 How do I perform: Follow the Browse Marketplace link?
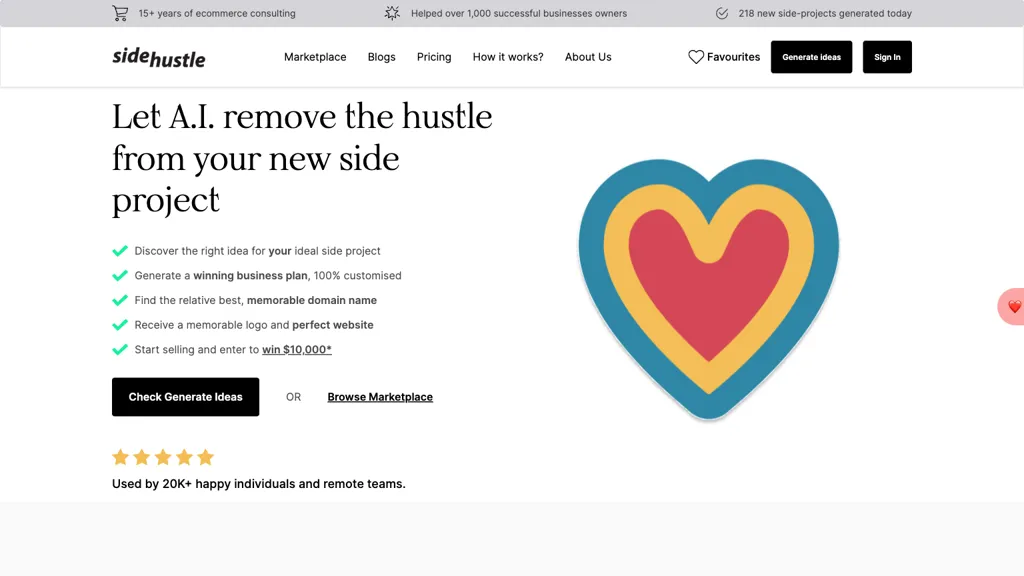(x=380, y=397)
